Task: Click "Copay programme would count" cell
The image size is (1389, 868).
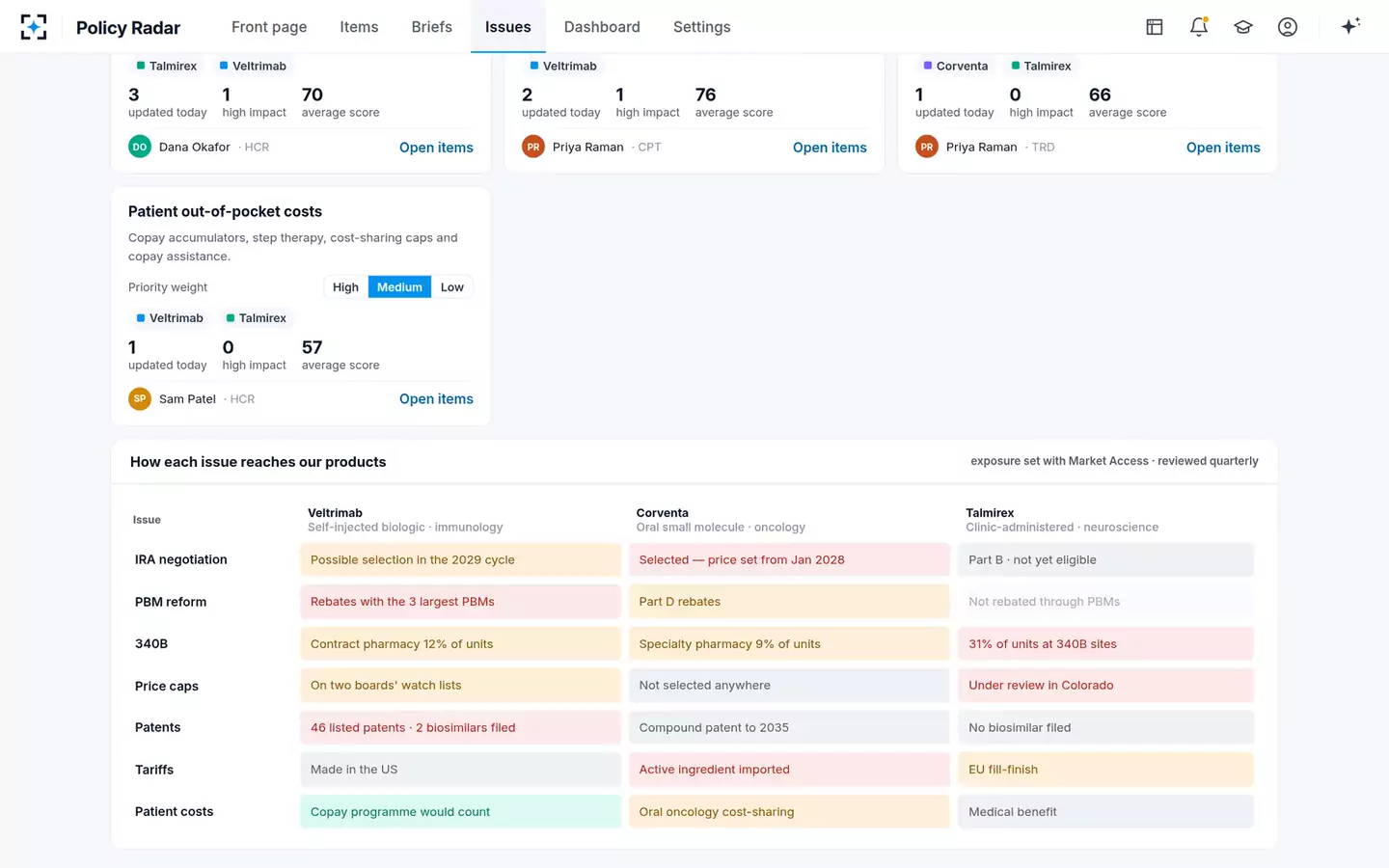Action: 461,811
